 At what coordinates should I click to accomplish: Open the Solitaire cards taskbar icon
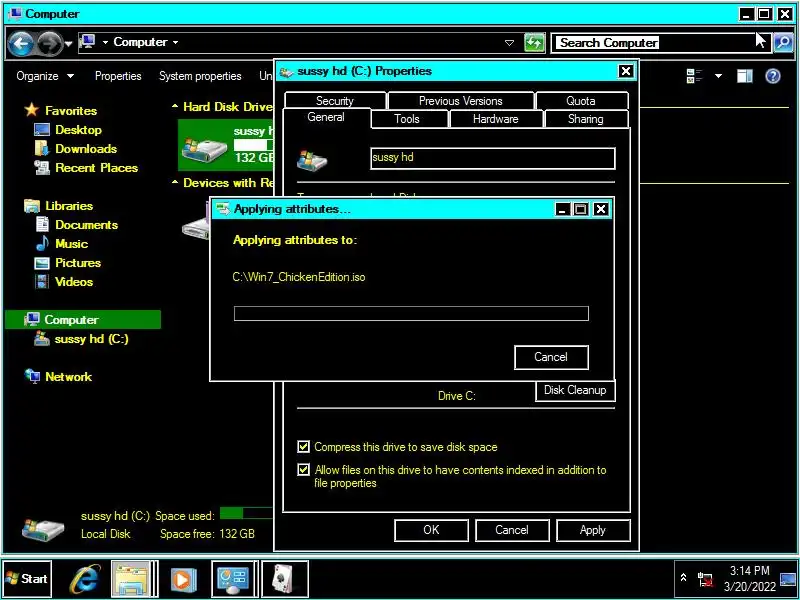point(285,579)
